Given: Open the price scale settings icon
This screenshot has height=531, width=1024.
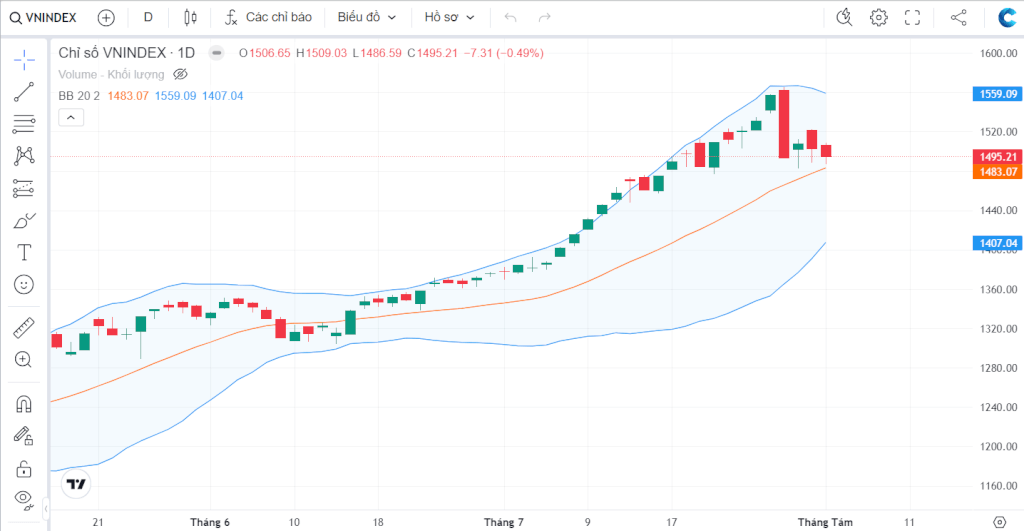Looking at the screenshot, I should coord(999,522).
